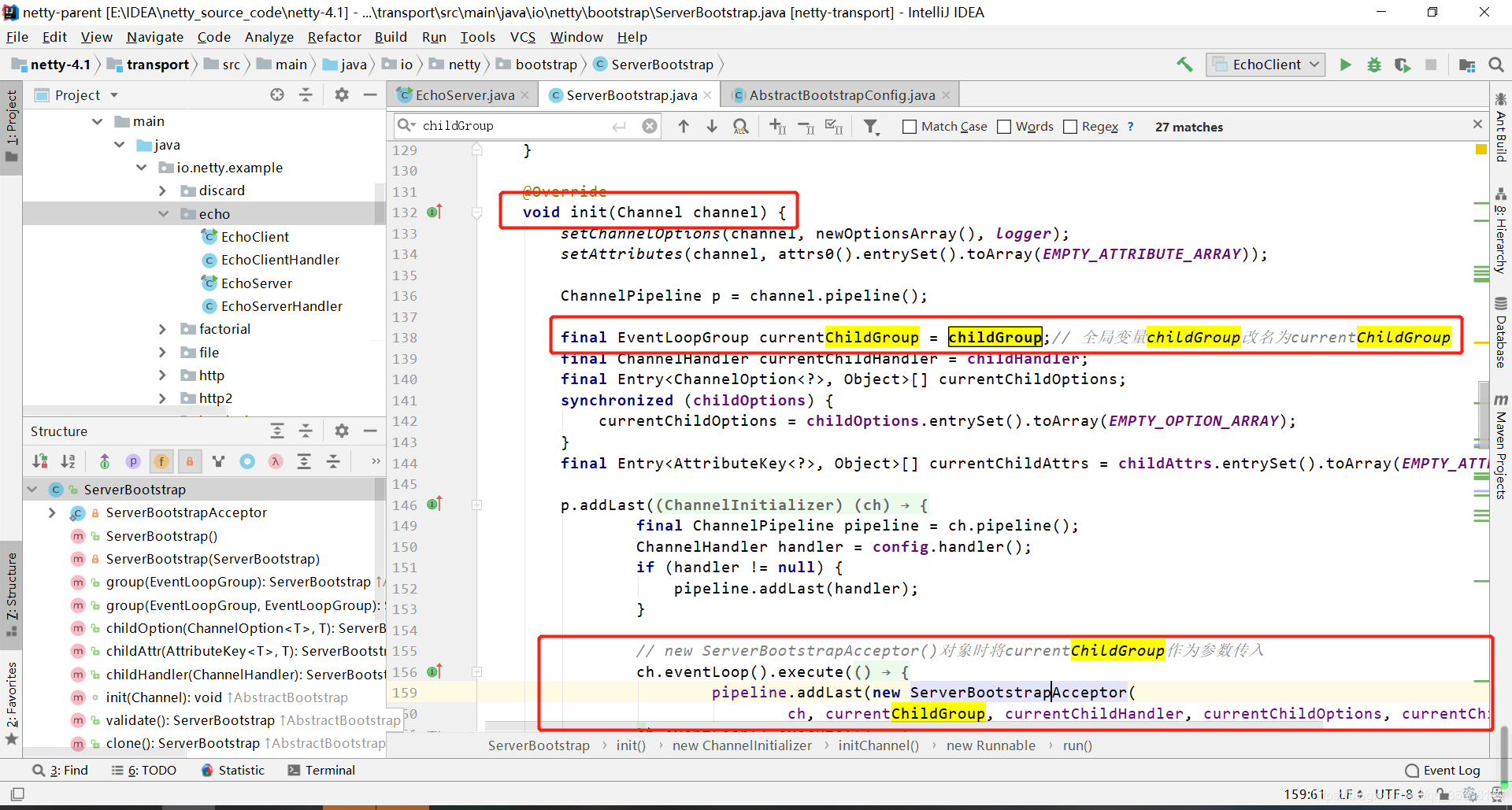1512x810 pixels.
Task: Enable Match Case checkbox
Action: 910,127
